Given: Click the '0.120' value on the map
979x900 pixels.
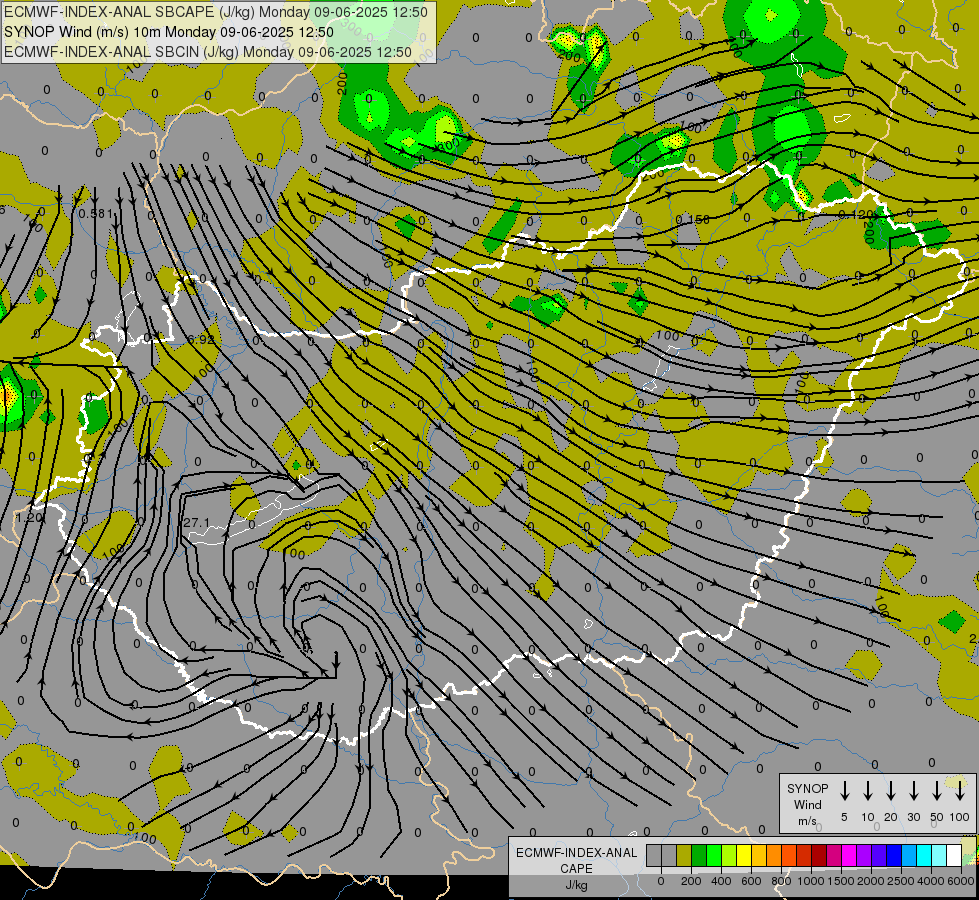Looking at the screenshot, I should [x=855, y=214].
